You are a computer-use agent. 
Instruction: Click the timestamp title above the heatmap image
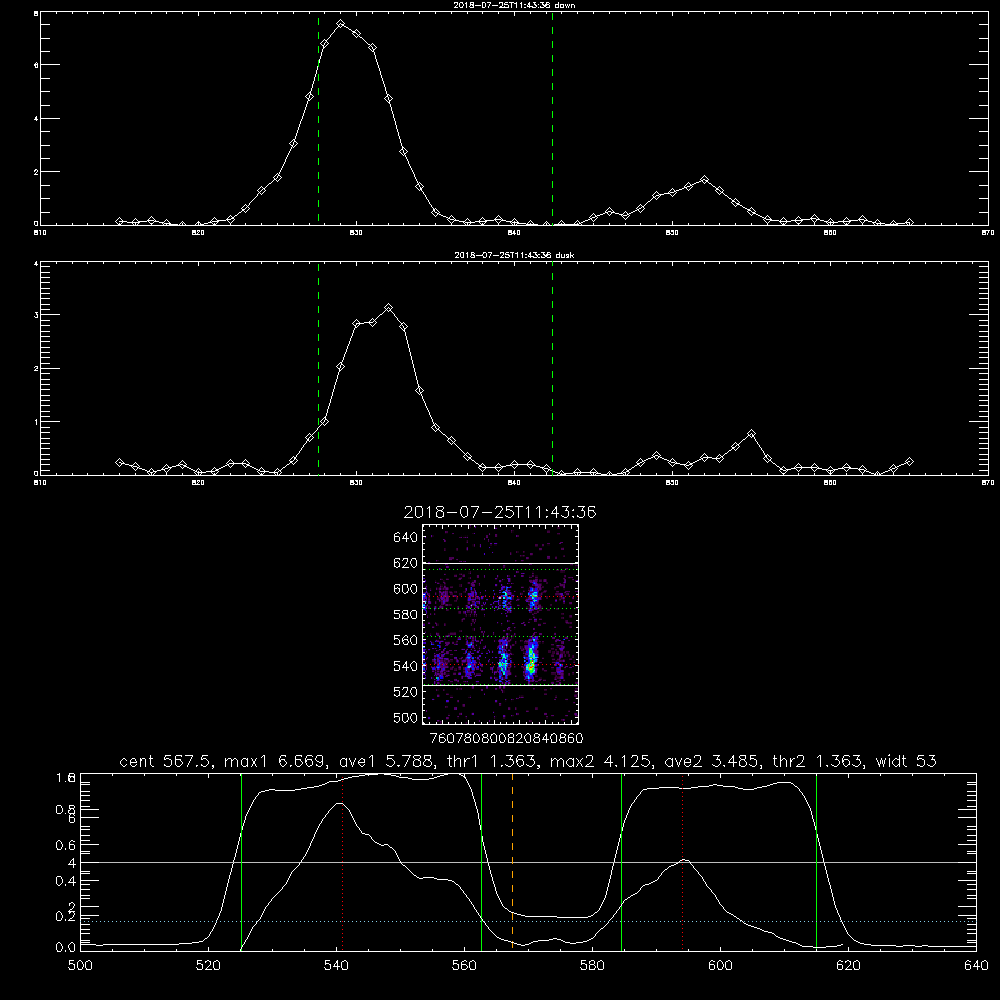500,512
